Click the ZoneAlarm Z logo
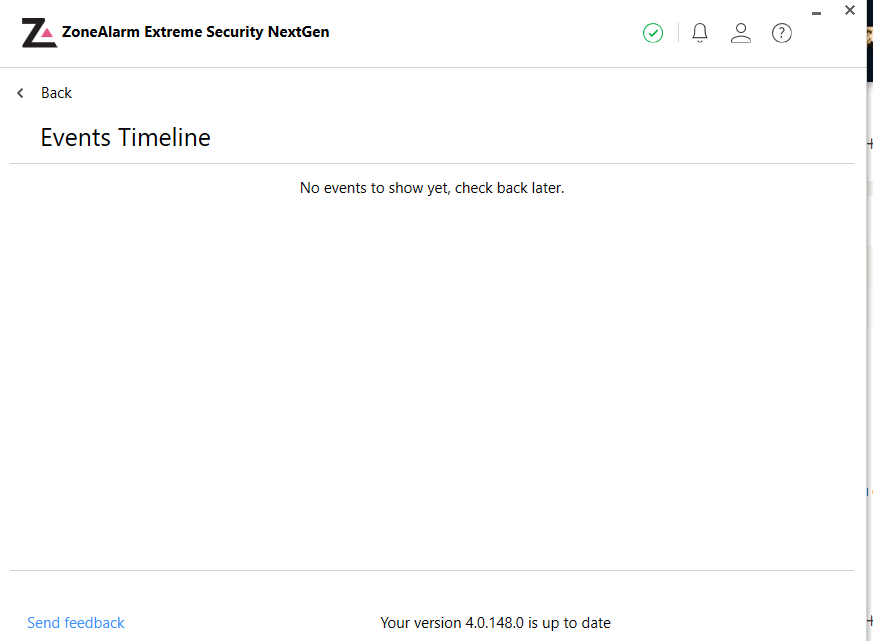This screenshot has height=641, width=873. tap(39, 33)
